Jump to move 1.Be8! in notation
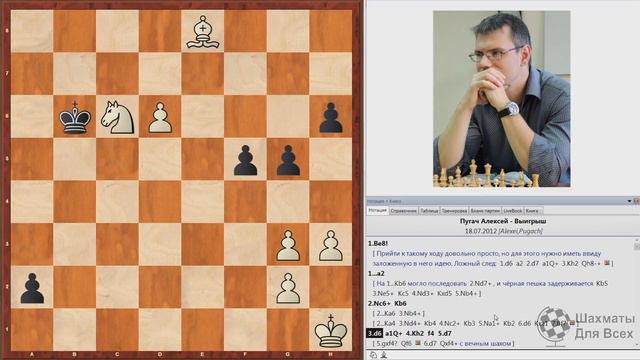Screen dimensions: 640x360 click(378, 244)
